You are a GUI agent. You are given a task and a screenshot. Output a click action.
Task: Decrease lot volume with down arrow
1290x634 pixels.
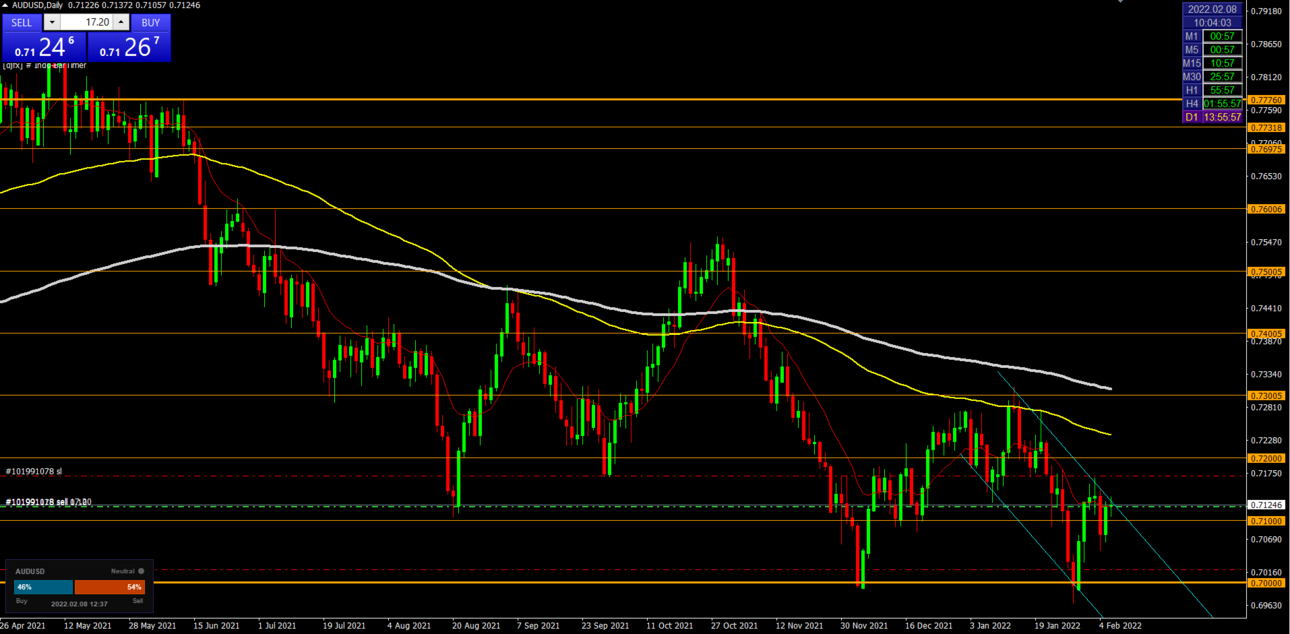tap(51, 22)
